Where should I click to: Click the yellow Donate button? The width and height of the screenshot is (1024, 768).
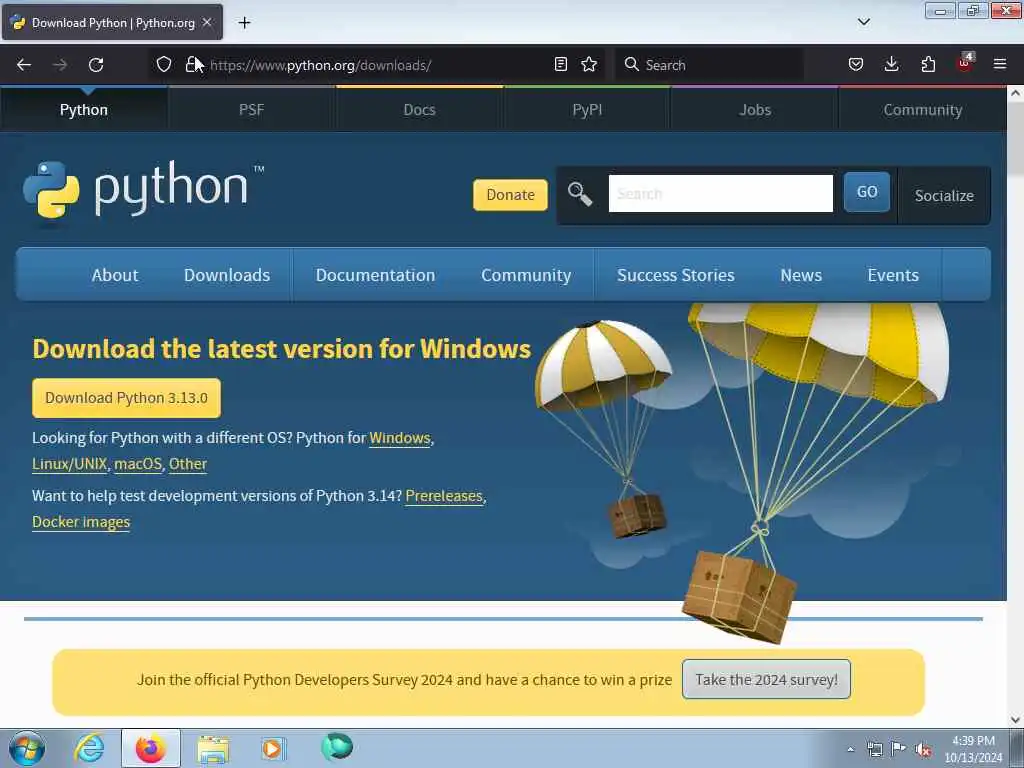pos(510,195)
